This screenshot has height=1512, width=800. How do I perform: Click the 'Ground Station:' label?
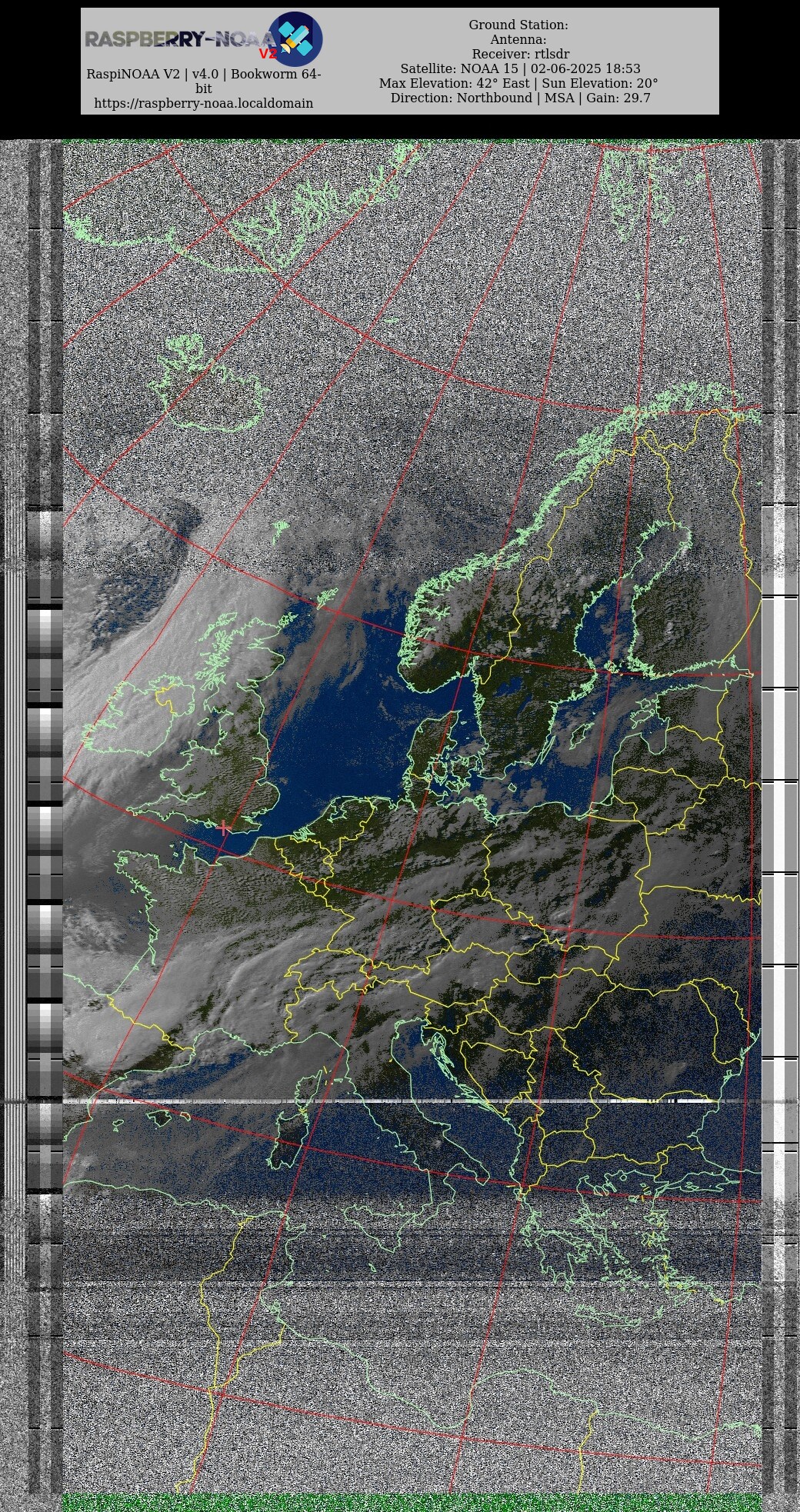[518, 25]
